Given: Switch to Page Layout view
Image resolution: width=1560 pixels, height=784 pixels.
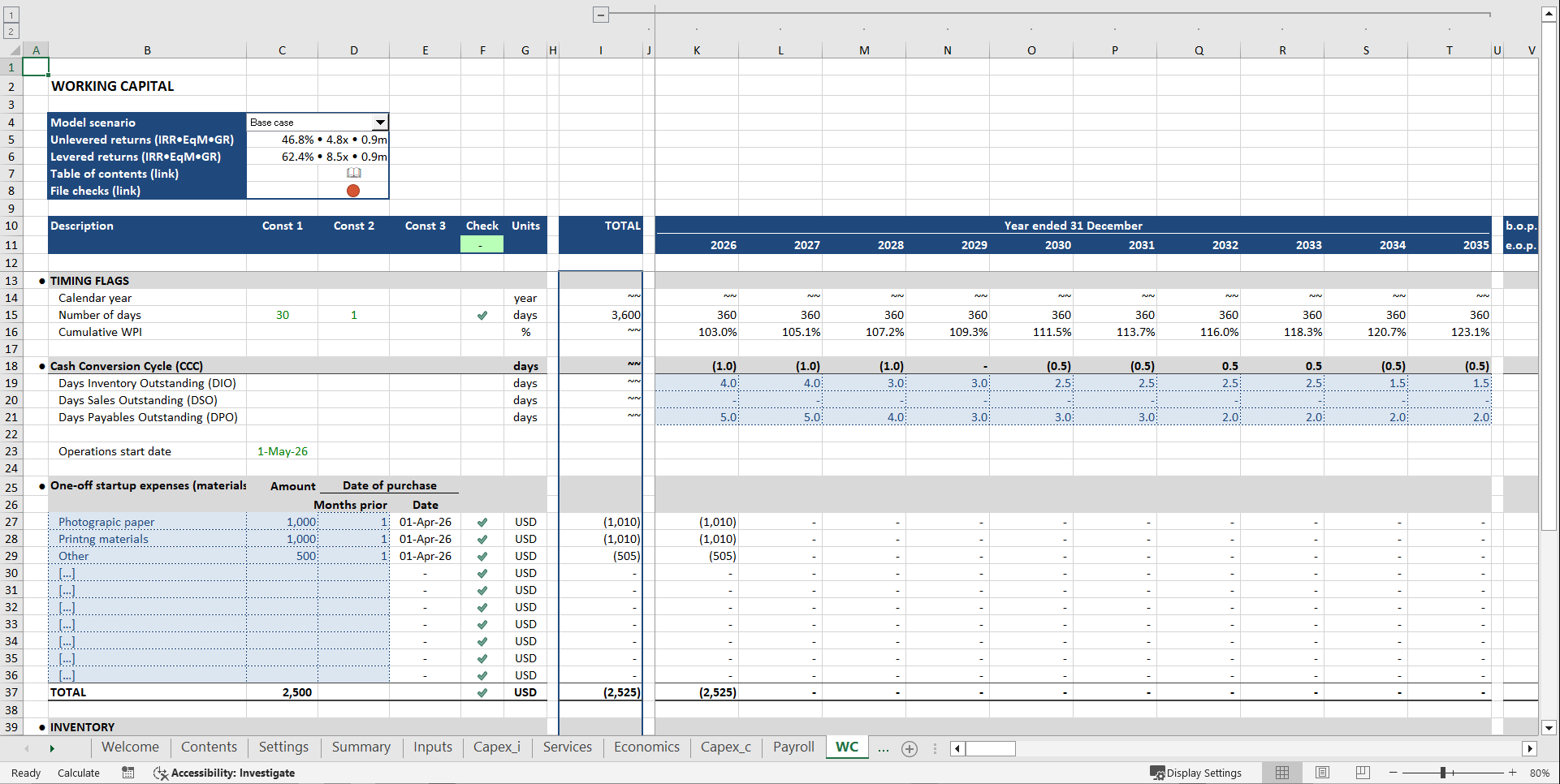Looking at the screenshot, I should pyautogui.click(x=1322, y=772).
